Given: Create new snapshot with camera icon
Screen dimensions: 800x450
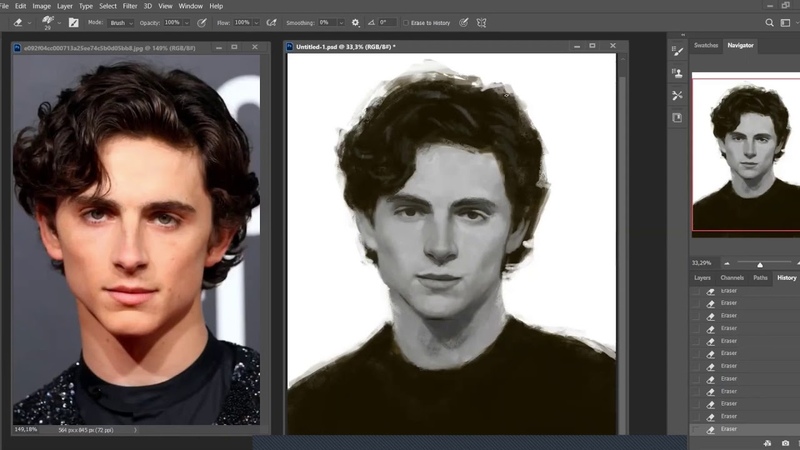Looking at the screenshot, I should click(786, 443).
